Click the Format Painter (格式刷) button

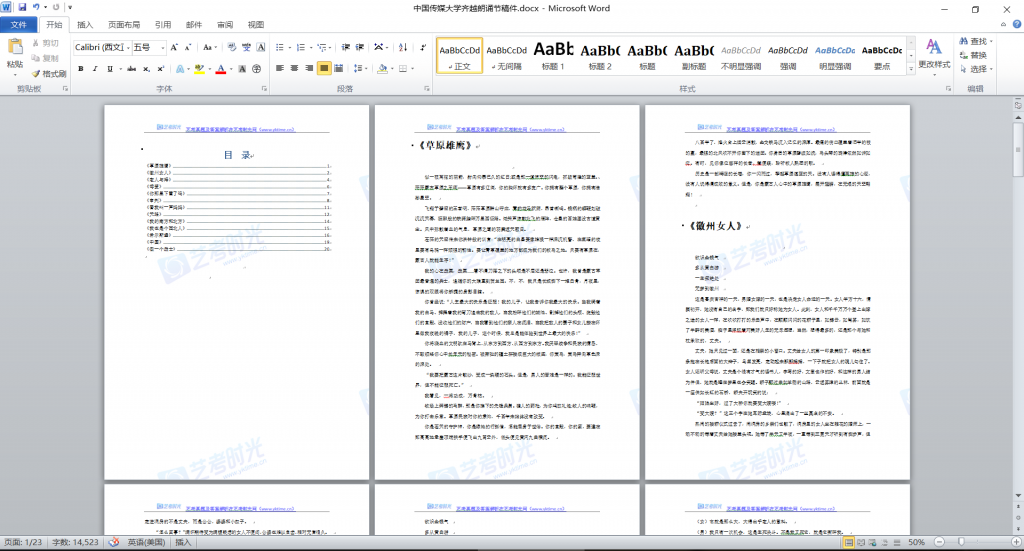[48, 74]
